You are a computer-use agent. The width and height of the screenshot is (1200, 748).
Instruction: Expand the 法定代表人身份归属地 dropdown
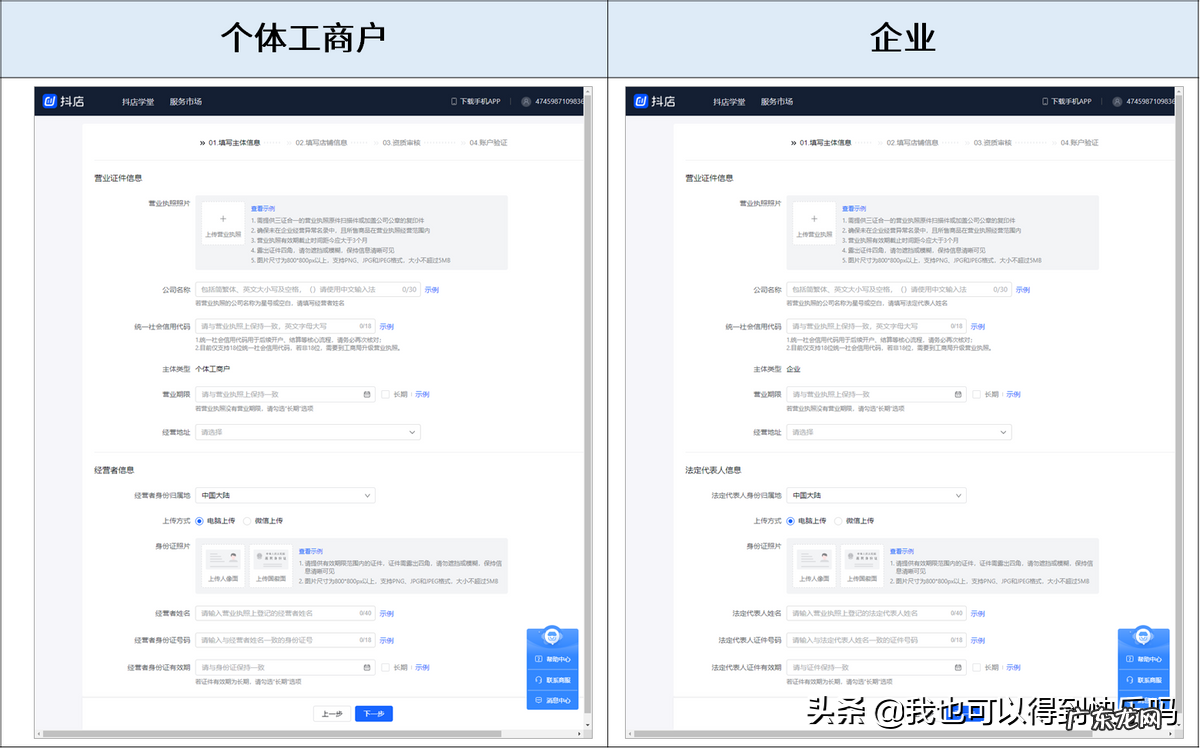877,494
